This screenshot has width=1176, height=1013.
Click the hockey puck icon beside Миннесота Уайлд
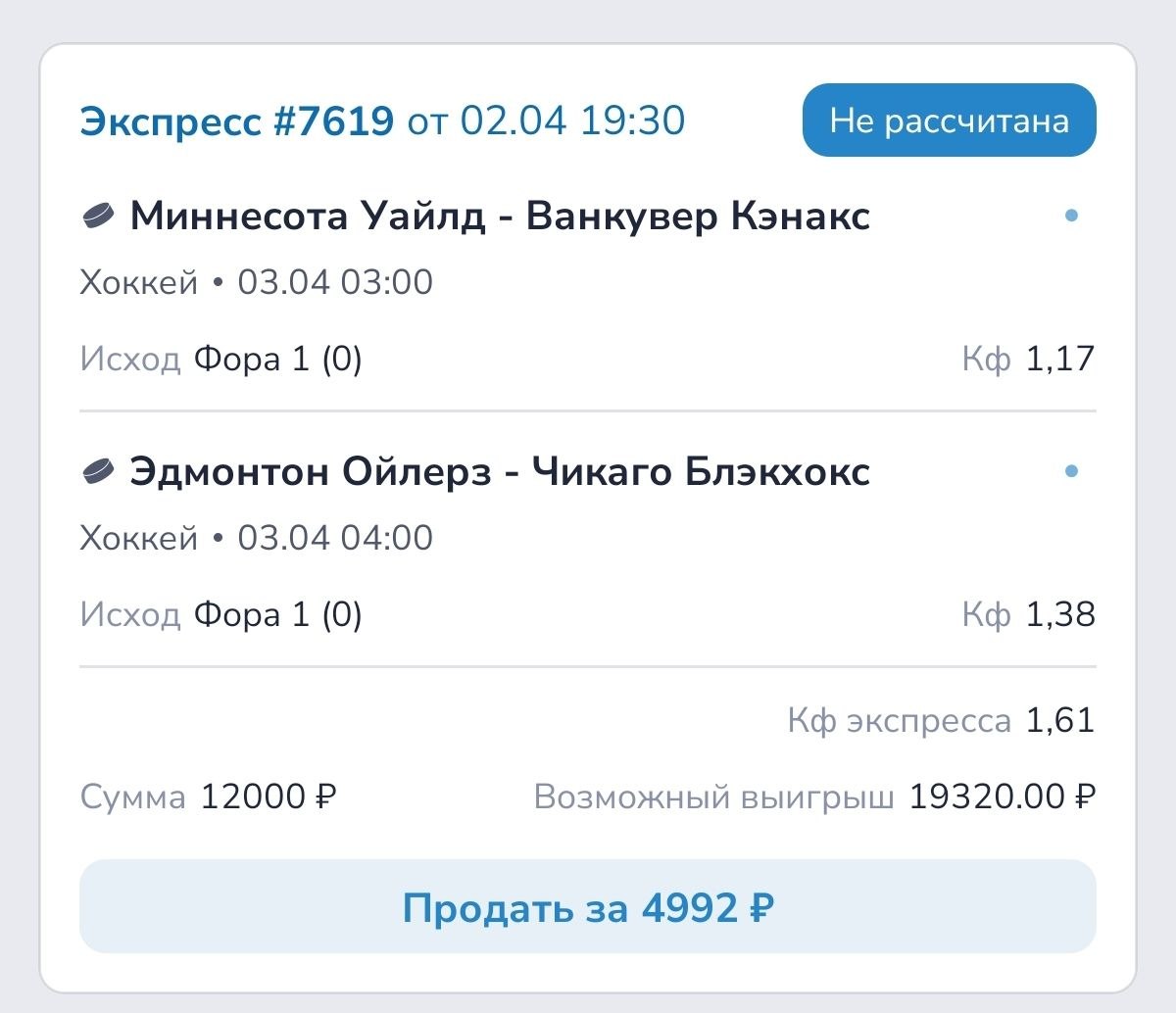[x=99, y=216]
